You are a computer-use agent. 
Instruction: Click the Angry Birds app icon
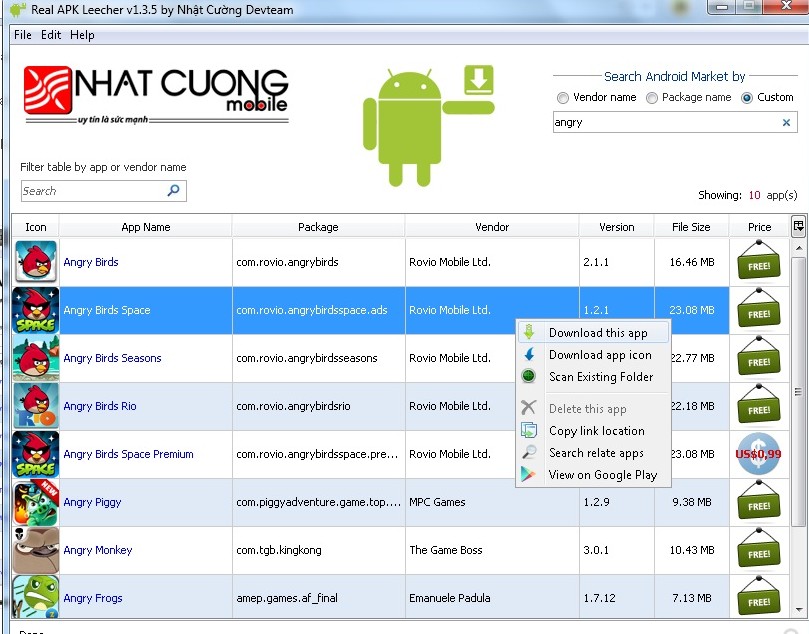click(36, 262)
